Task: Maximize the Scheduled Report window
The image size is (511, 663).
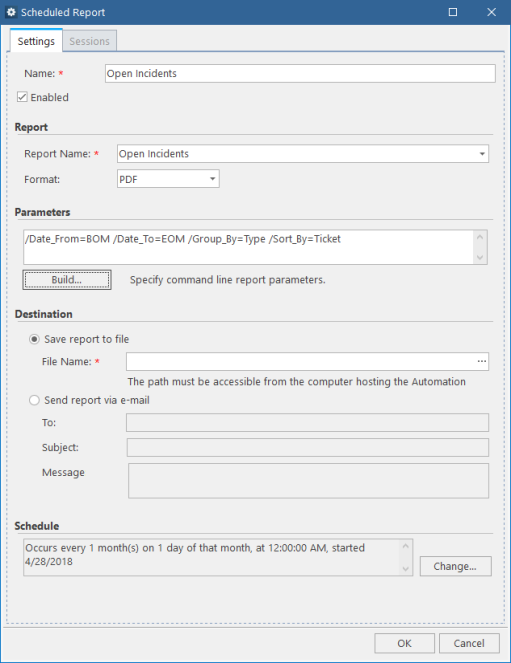Action: click(453, 12)
